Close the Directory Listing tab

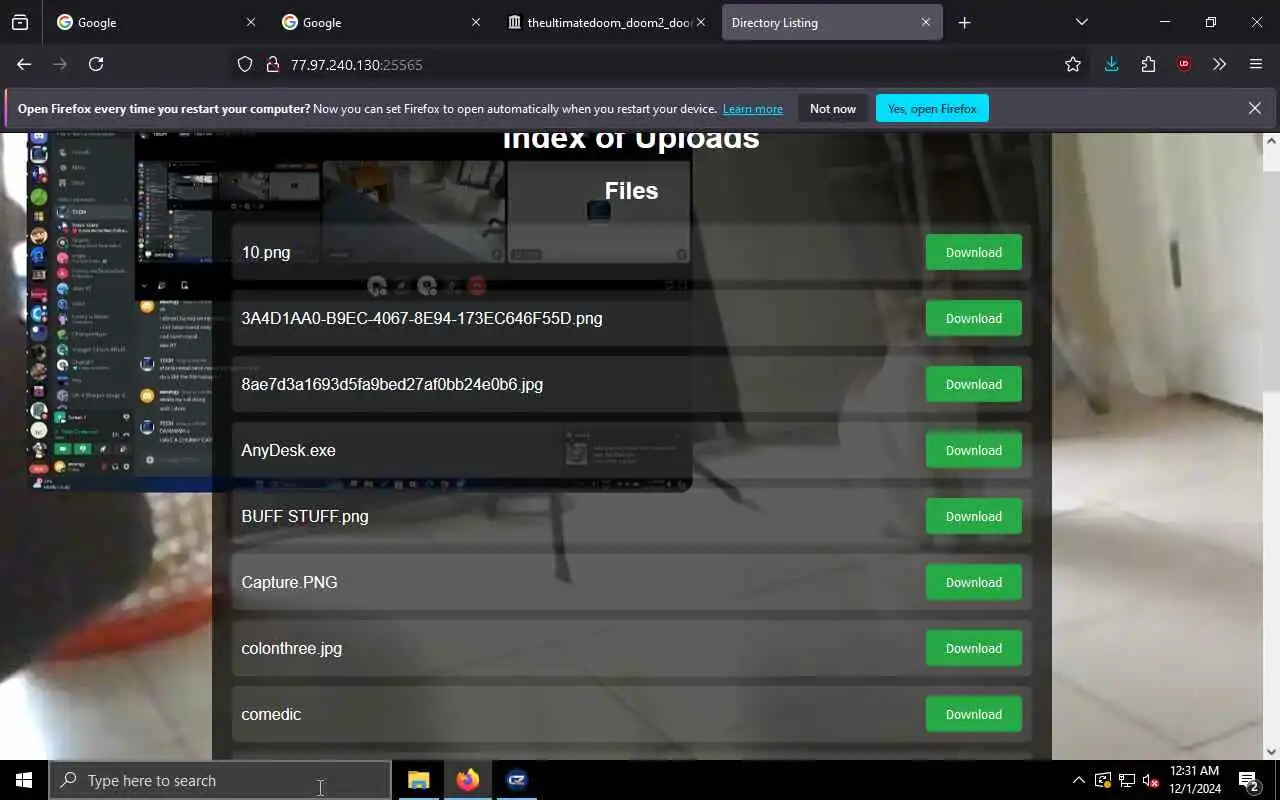[x=925, y=22]
